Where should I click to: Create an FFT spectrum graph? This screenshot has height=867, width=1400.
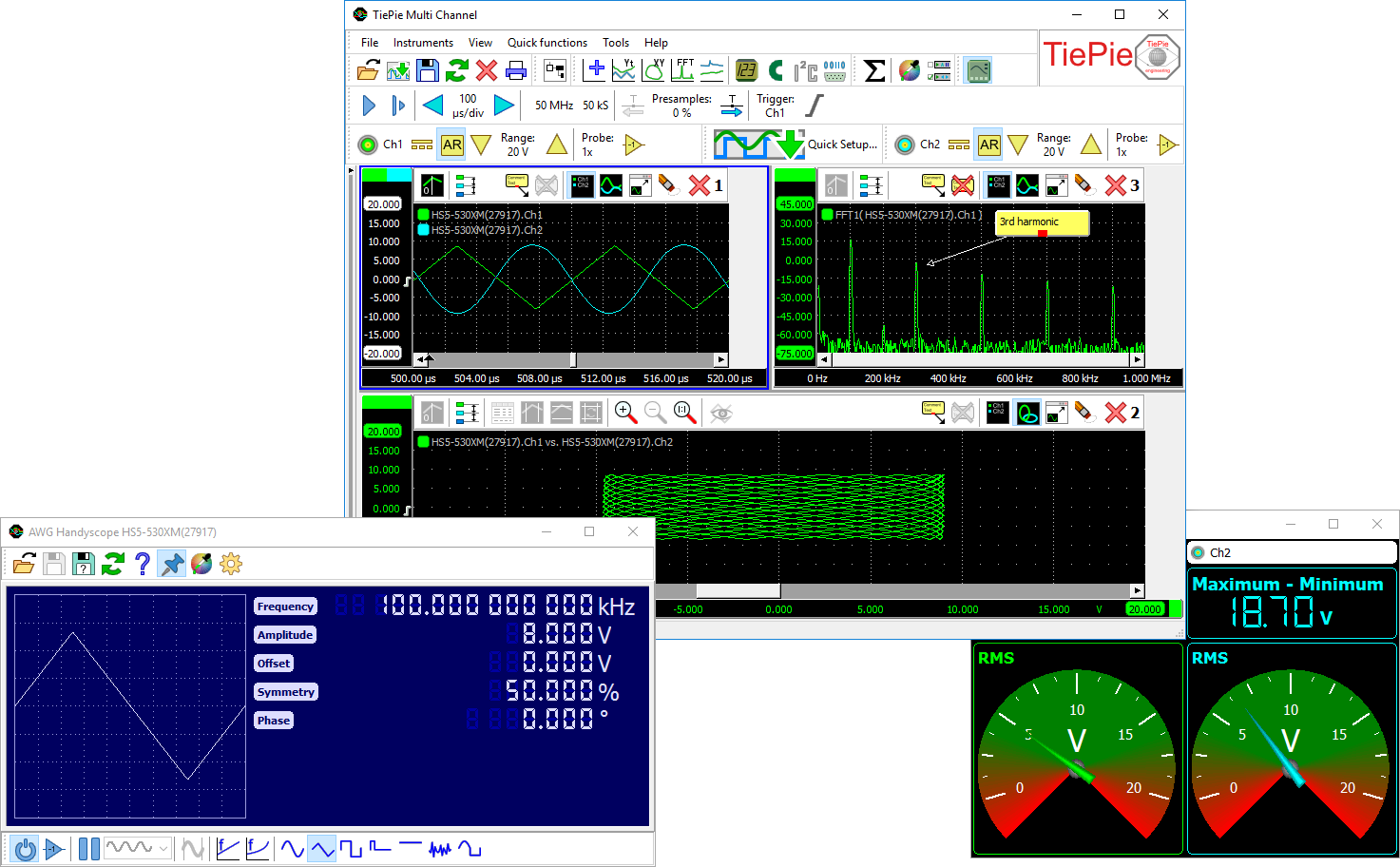point(683,69)
